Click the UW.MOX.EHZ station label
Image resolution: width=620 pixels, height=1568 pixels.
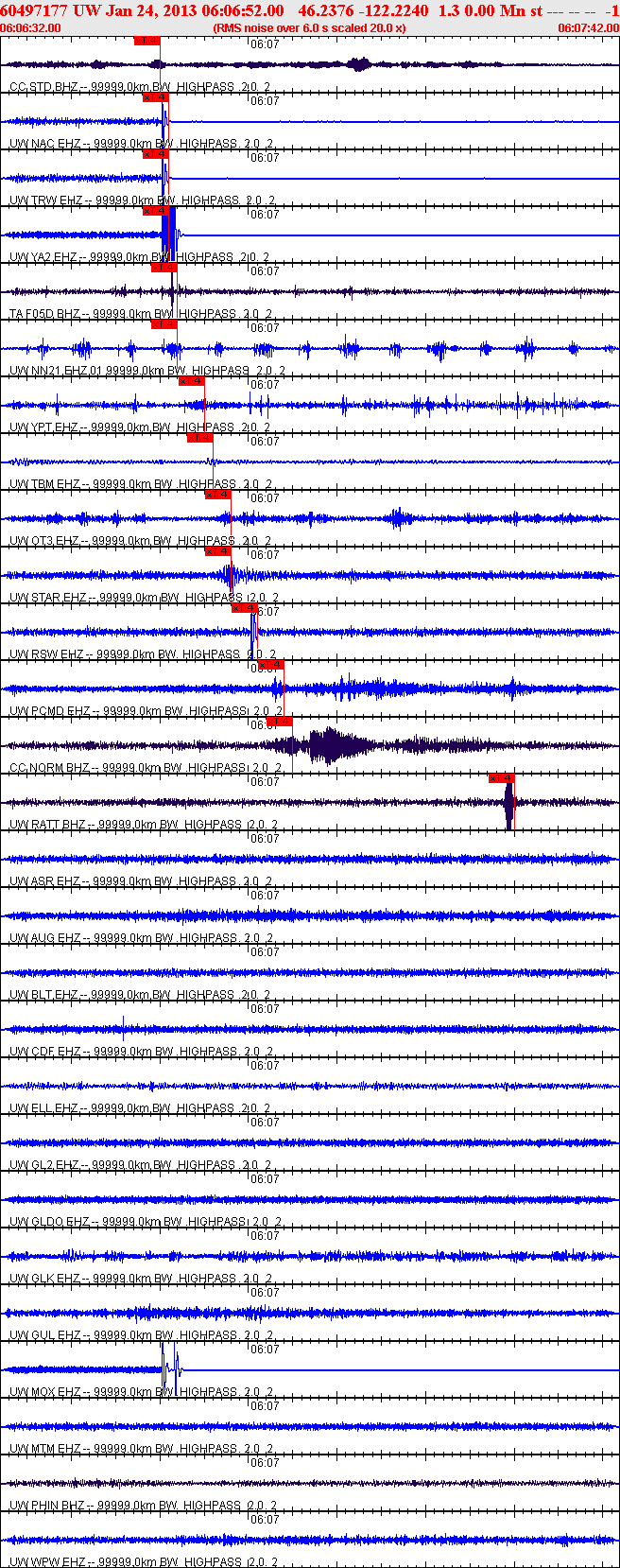click(x=142, y=1392)
